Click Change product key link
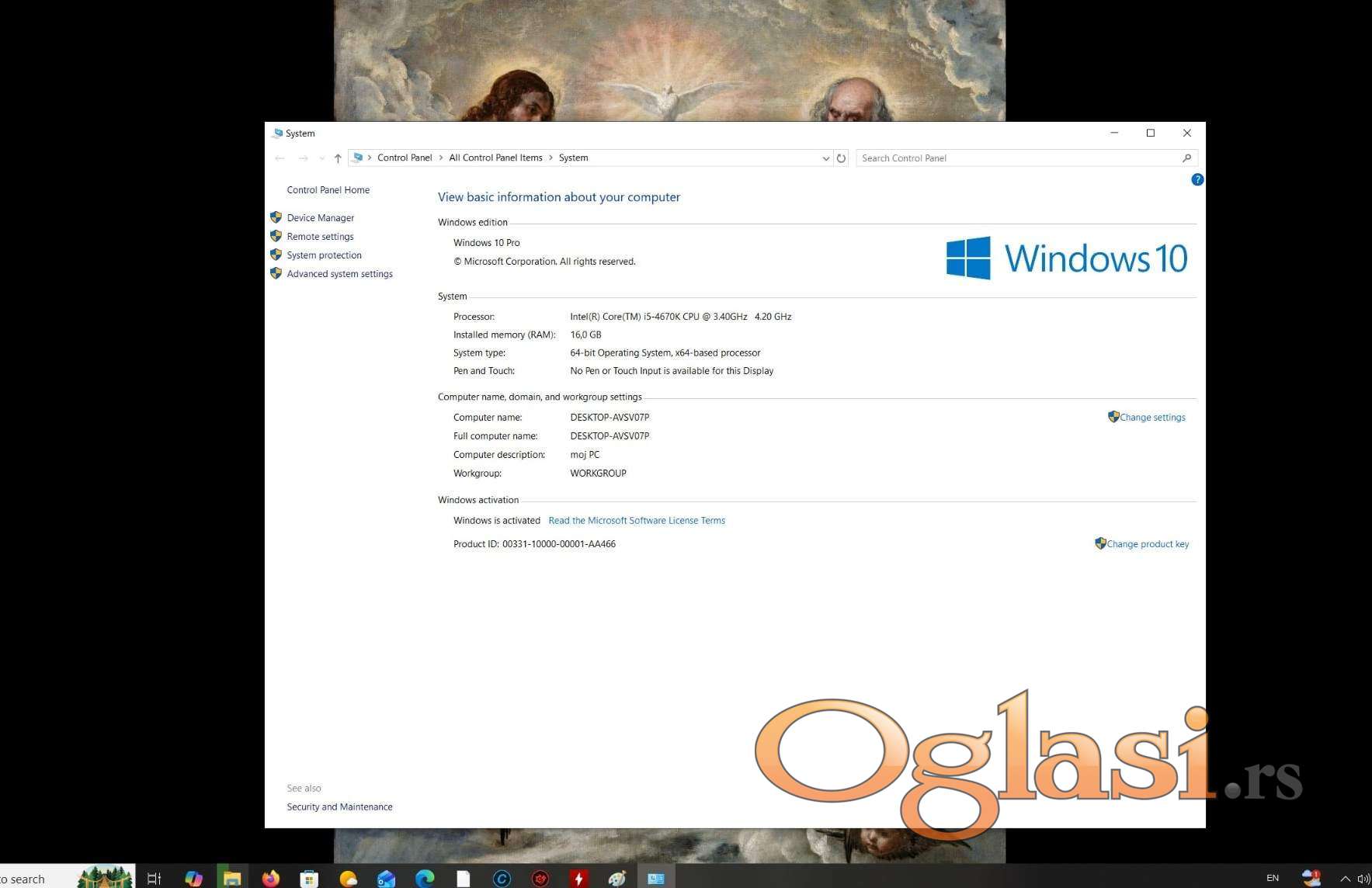This screenshot has height=888, width=1372. coord(1147,544)
